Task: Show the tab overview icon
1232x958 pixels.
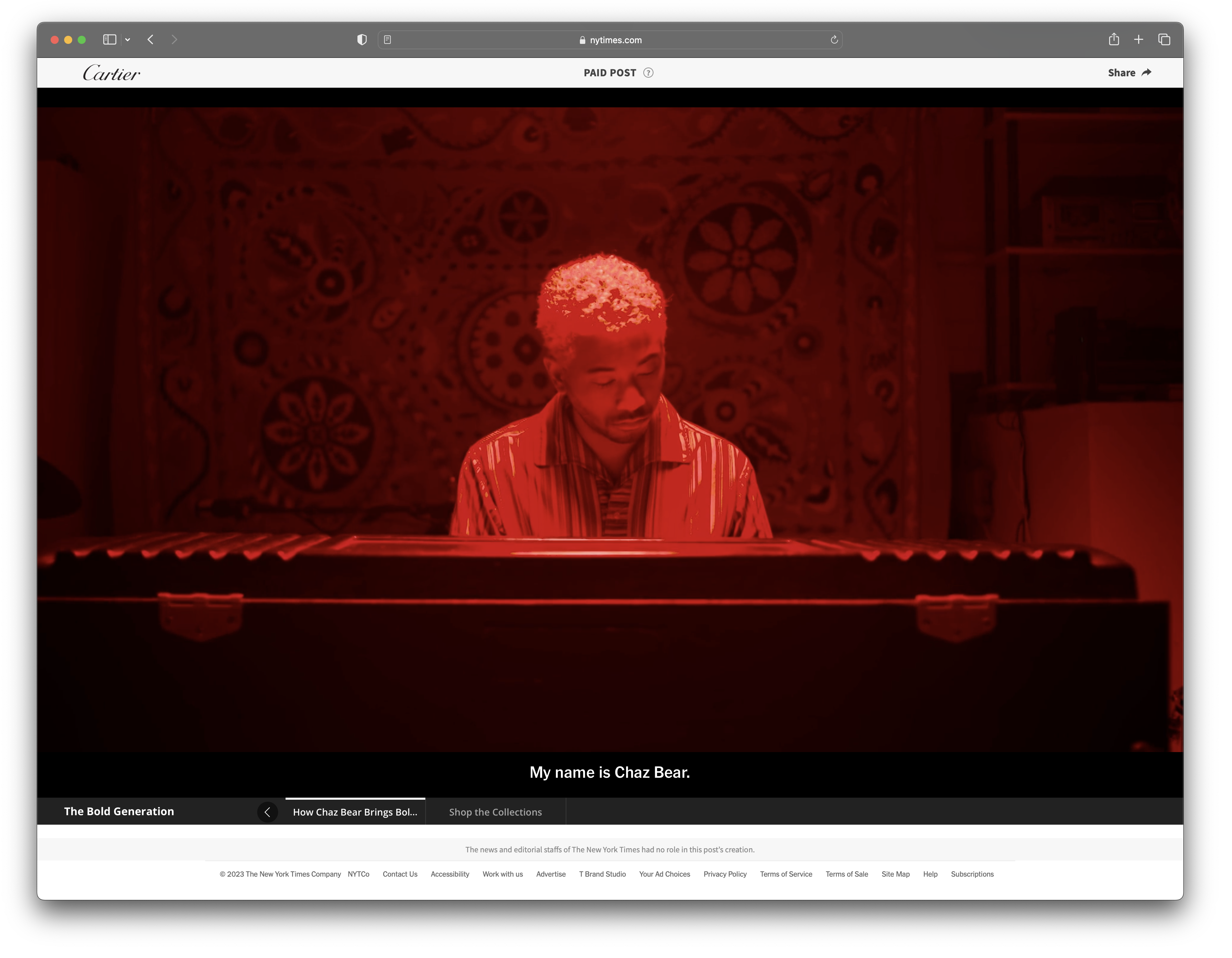Action: point(1164,39)
